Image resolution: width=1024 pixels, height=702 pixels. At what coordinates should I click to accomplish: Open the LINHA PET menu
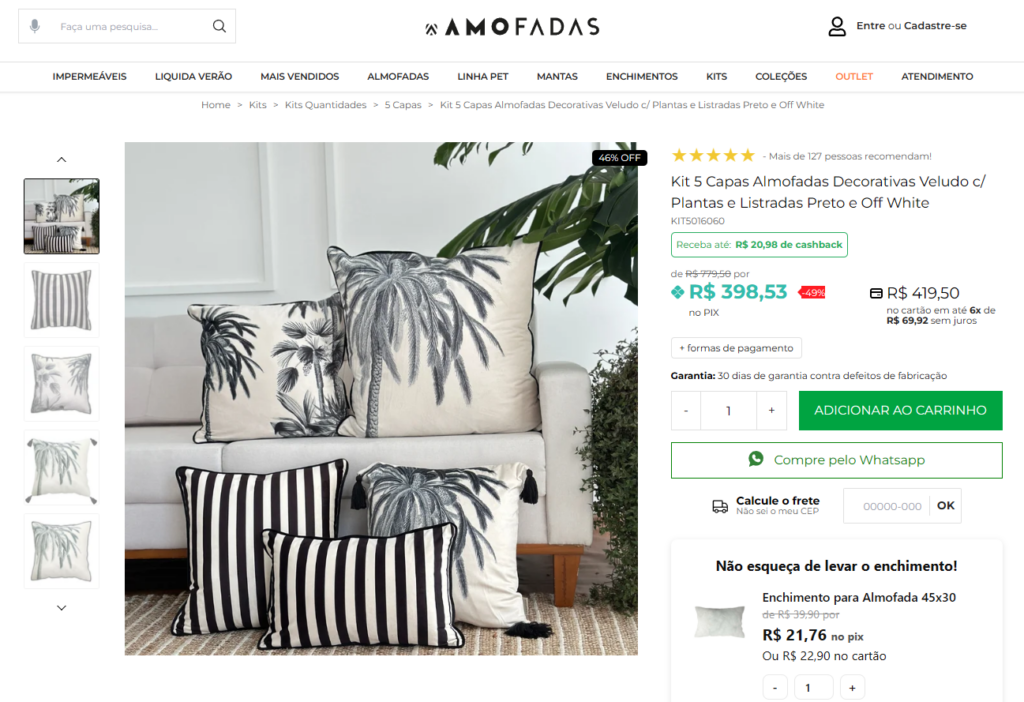[483, 76]
